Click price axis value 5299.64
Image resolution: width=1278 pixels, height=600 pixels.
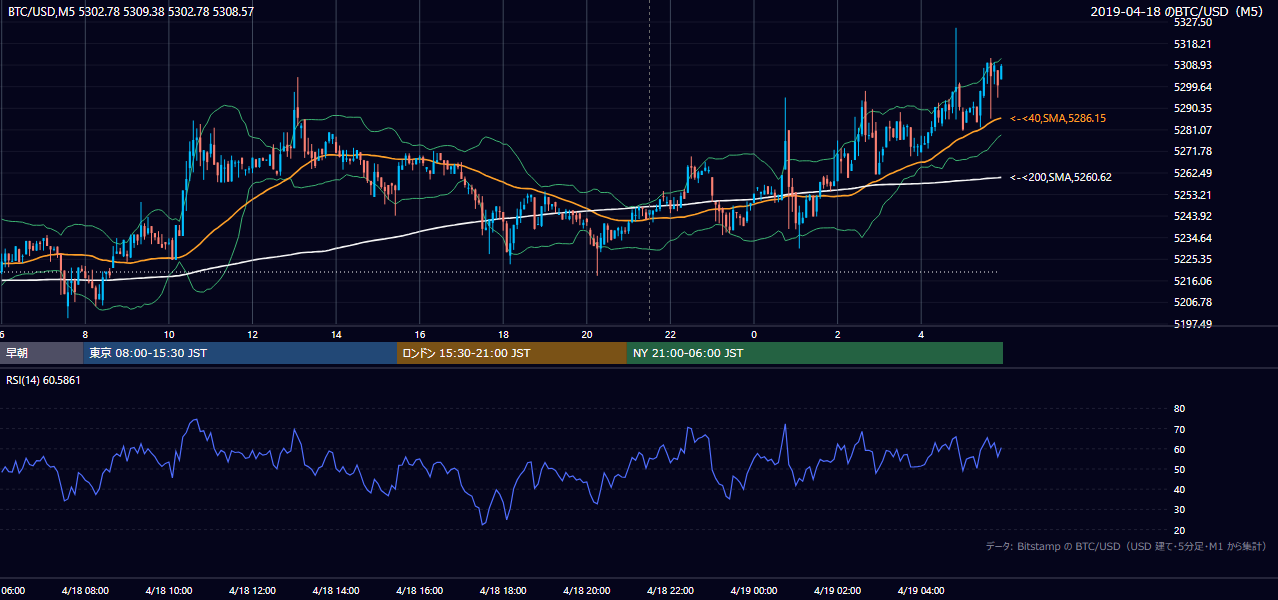[x=1193, y=87]
